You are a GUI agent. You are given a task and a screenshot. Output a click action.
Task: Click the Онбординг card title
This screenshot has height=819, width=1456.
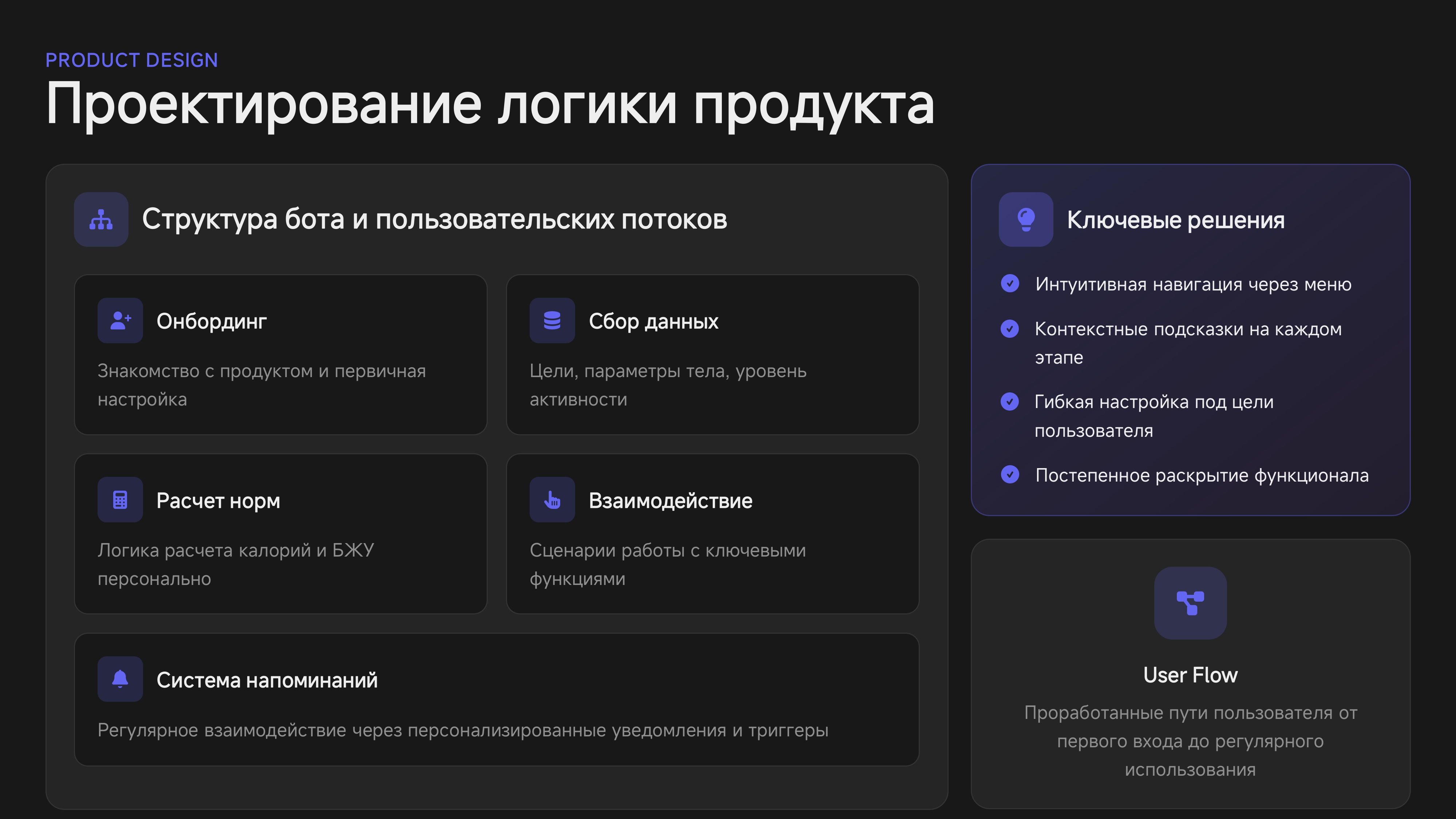coord(211,321)
